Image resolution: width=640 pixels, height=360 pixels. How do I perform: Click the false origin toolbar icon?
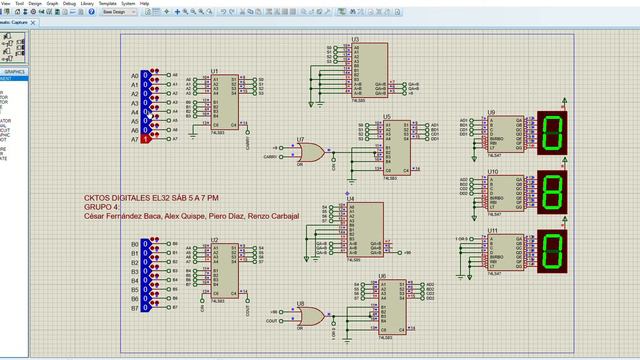pyautogui.click(x=167, y=12)
